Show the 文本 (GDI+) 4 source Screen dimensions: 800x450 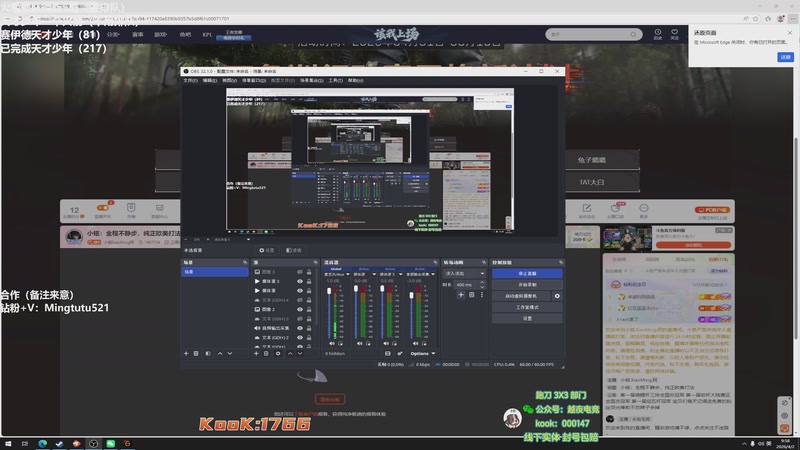click(x=300, y=300)
